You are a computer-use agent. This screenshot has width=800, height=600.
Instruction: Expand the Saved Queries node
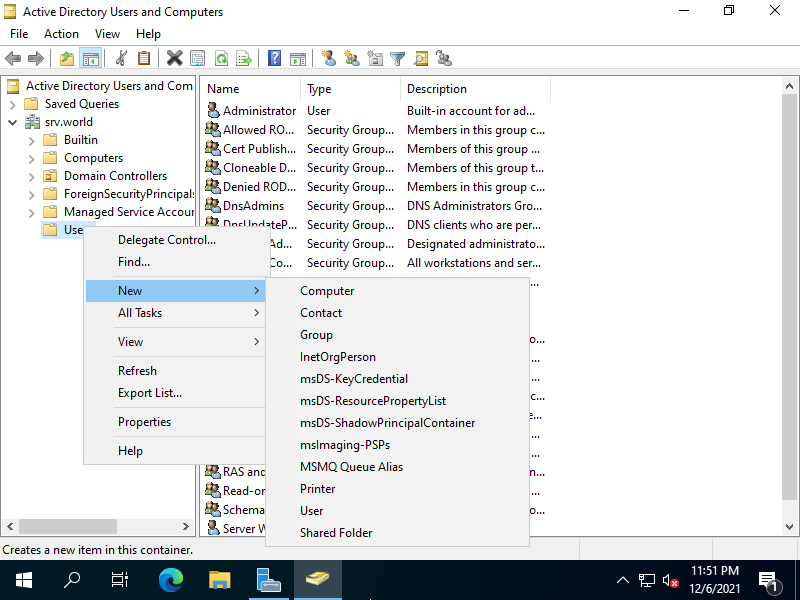coord(12,104)
